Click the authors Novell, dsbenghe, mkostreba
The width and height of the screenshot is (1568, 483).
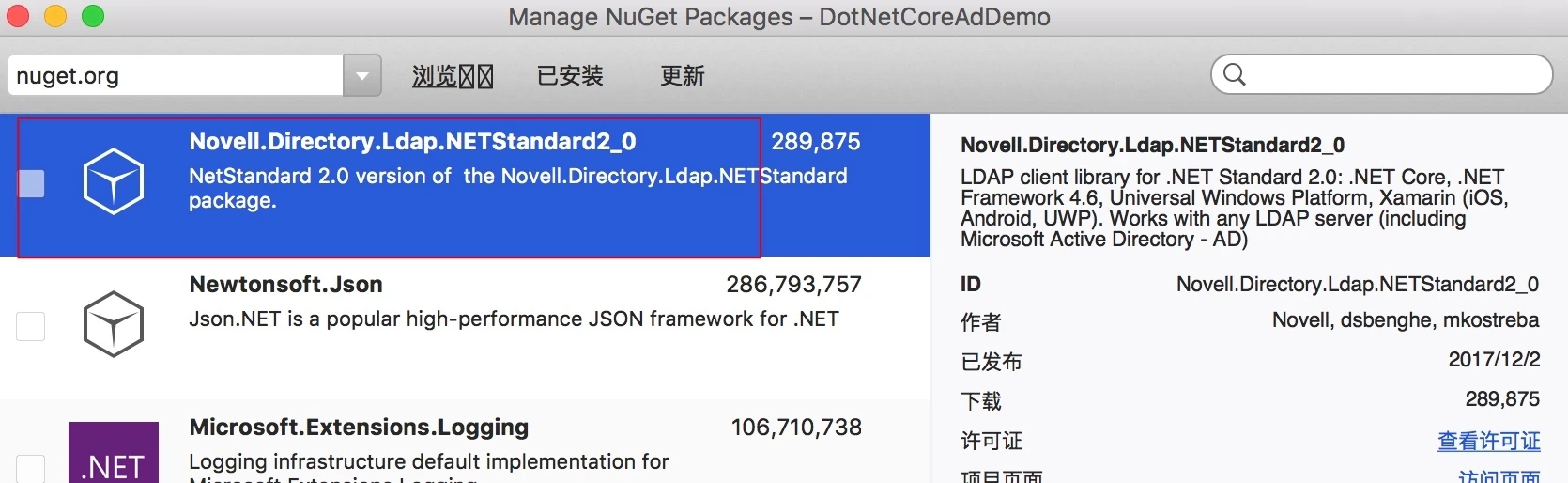[1406, 320]
